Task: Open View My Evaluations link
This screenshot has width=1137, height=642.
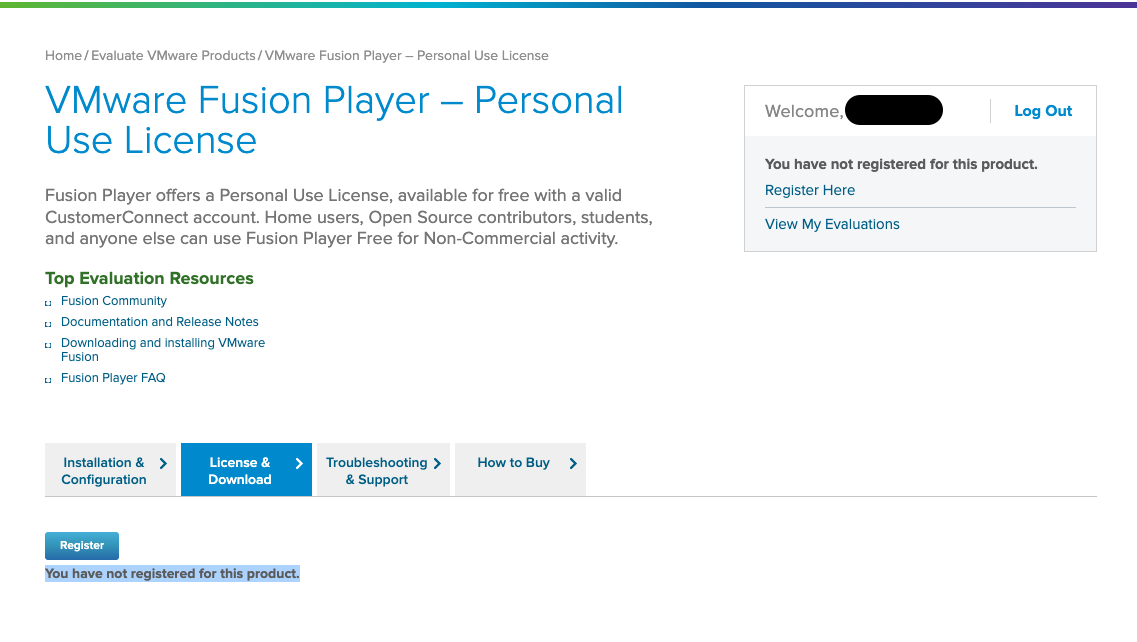Action: [x=832, y=224]
